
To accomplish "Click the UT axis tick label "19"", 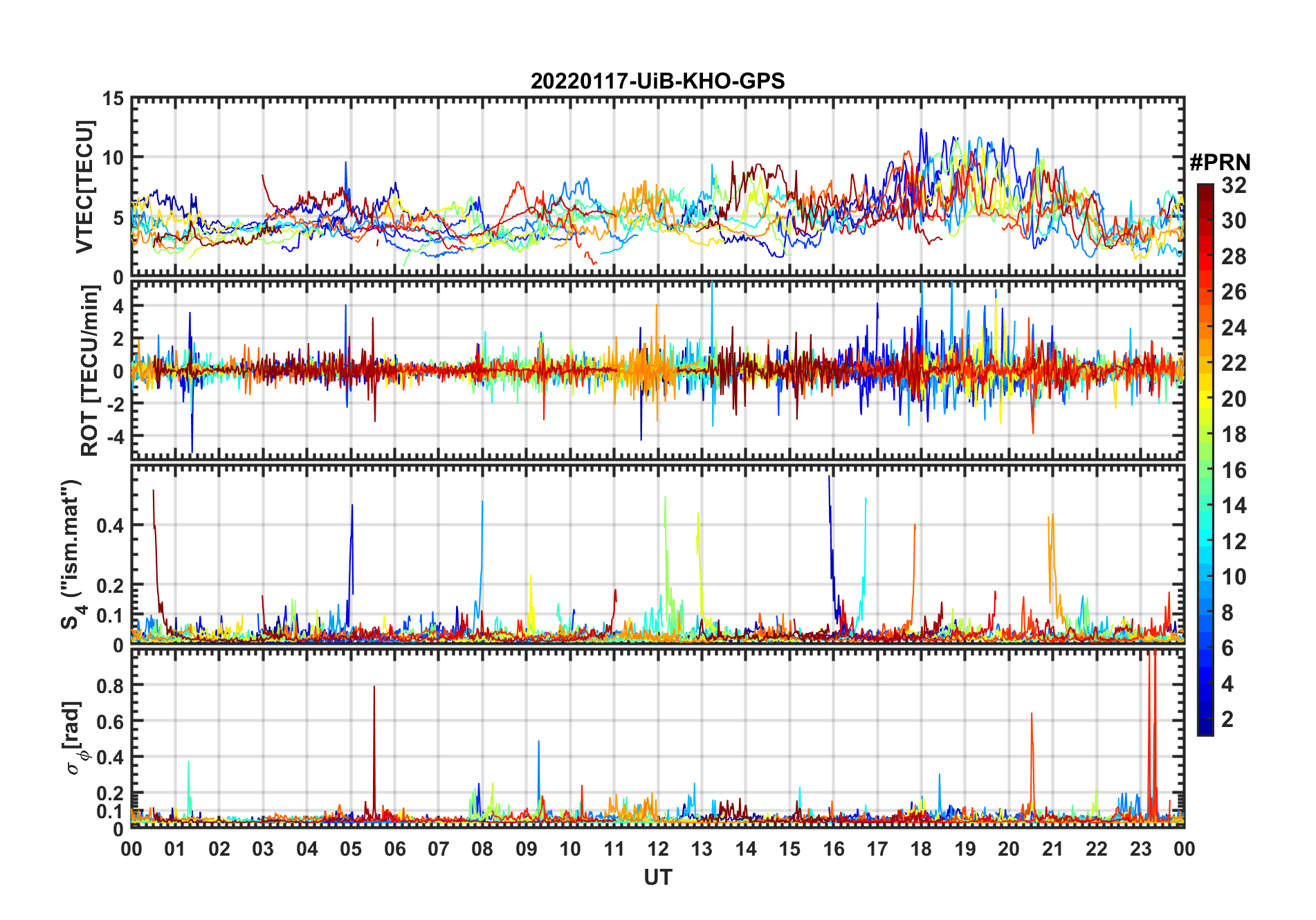I will point(965,849).
